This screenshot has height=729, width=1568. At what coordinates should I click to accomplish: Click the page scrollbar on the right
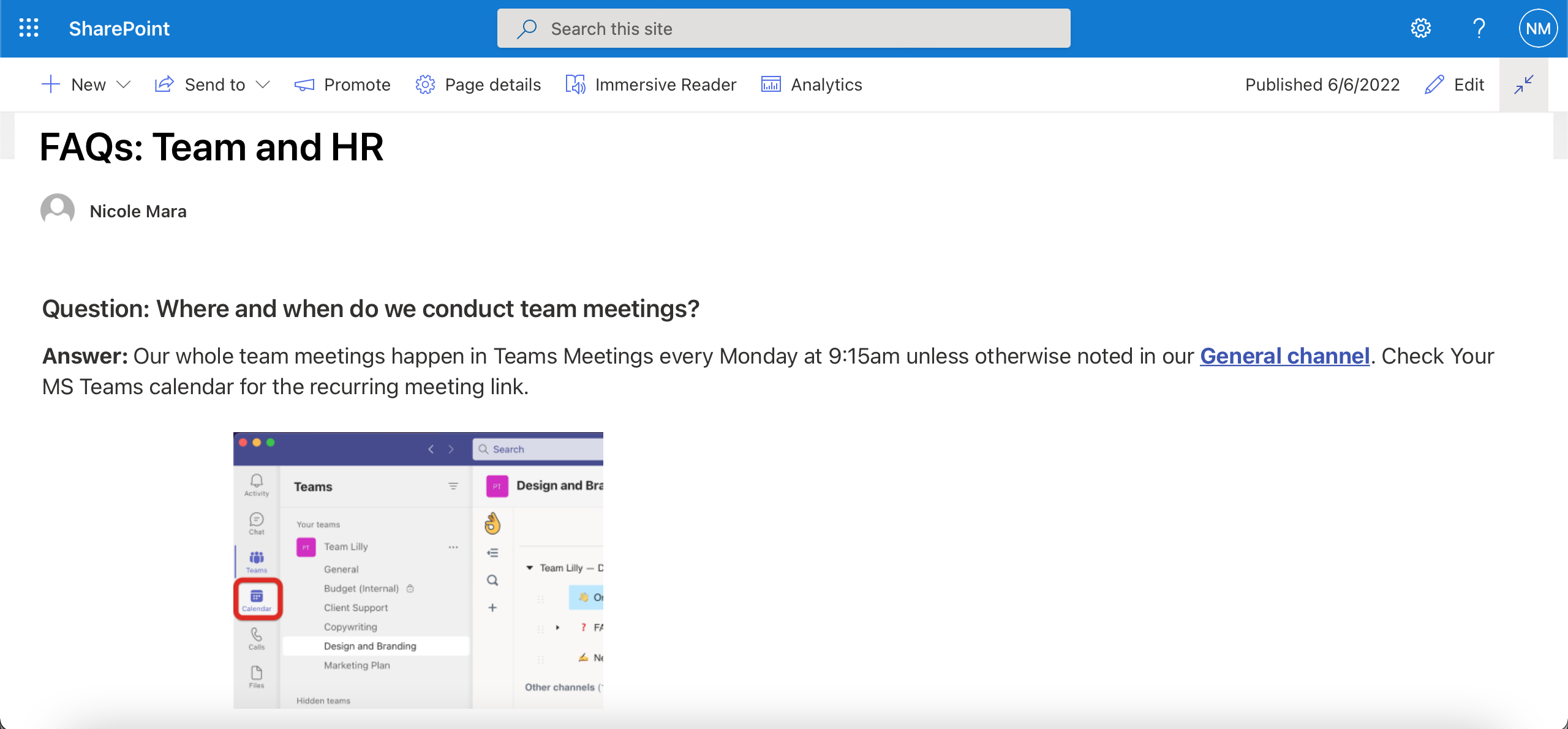[1561, 135]
